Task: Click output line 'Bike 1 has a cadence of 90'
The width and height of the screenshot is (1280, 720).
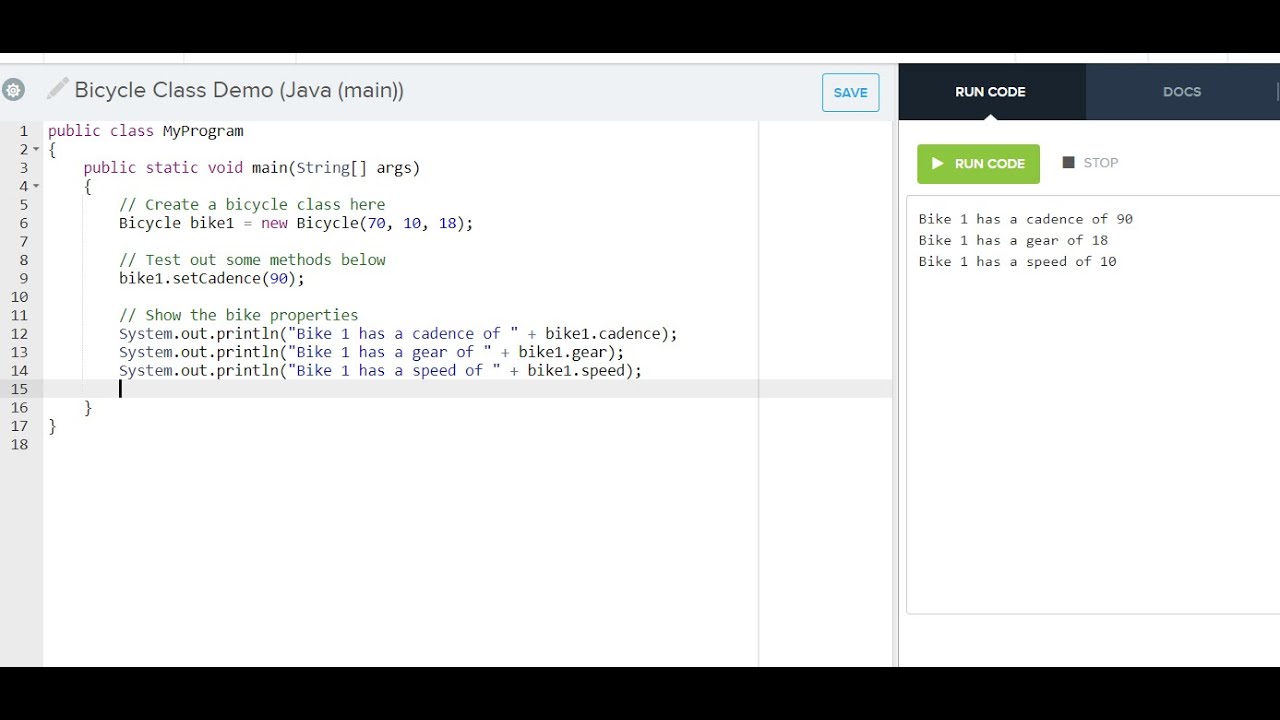Action: pos(1025,219)
